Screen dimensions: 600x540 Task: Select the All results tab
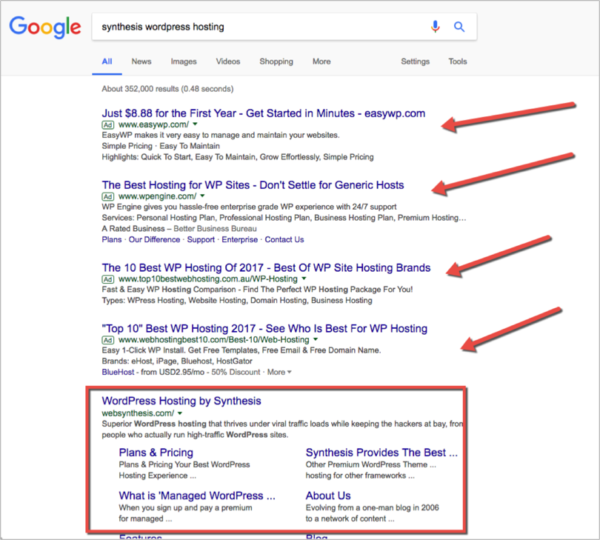pyautogui.click(x=107, y=62)
